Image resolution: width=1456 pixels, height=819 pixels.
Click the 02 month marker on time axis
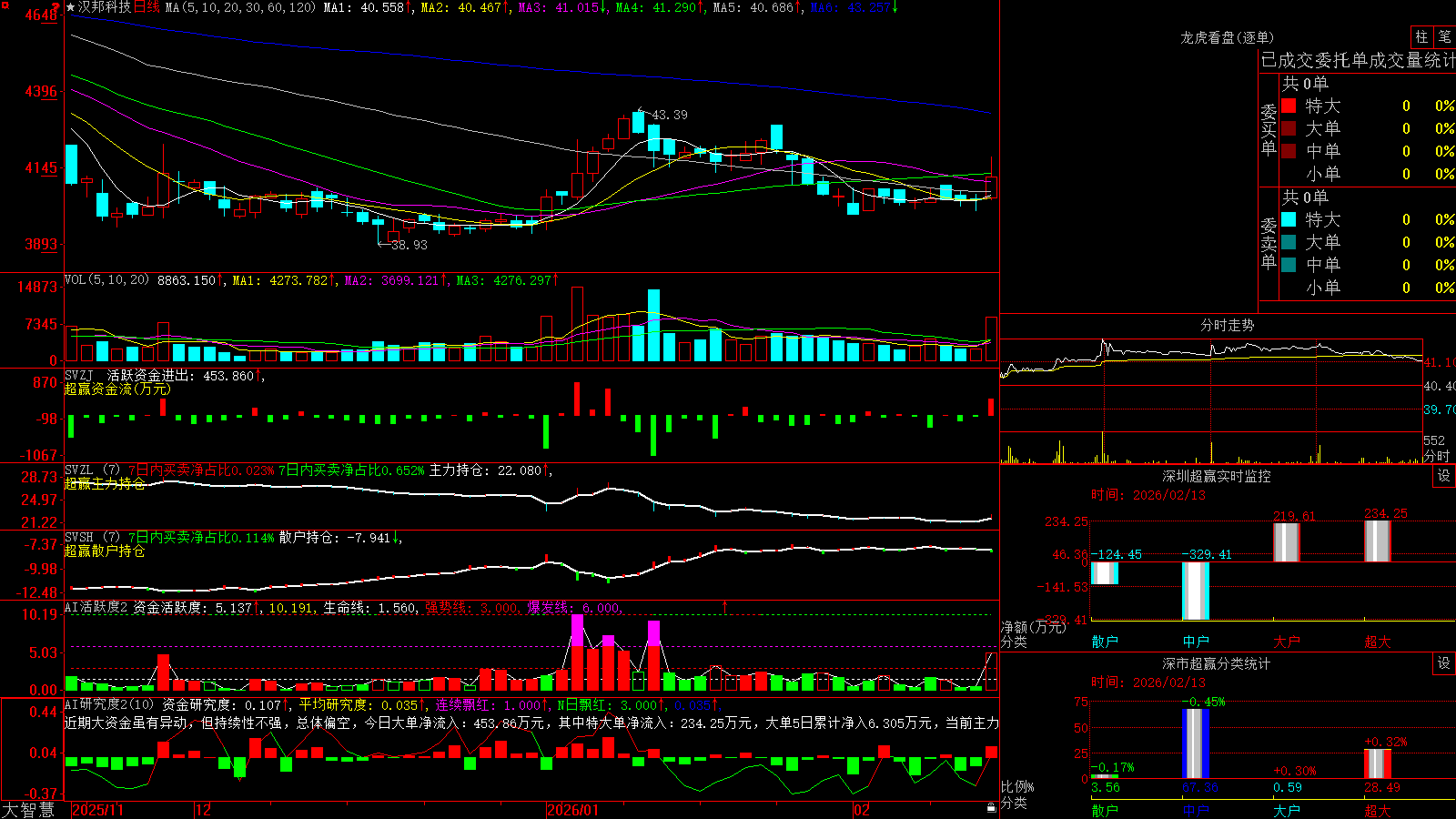[862, 810]
